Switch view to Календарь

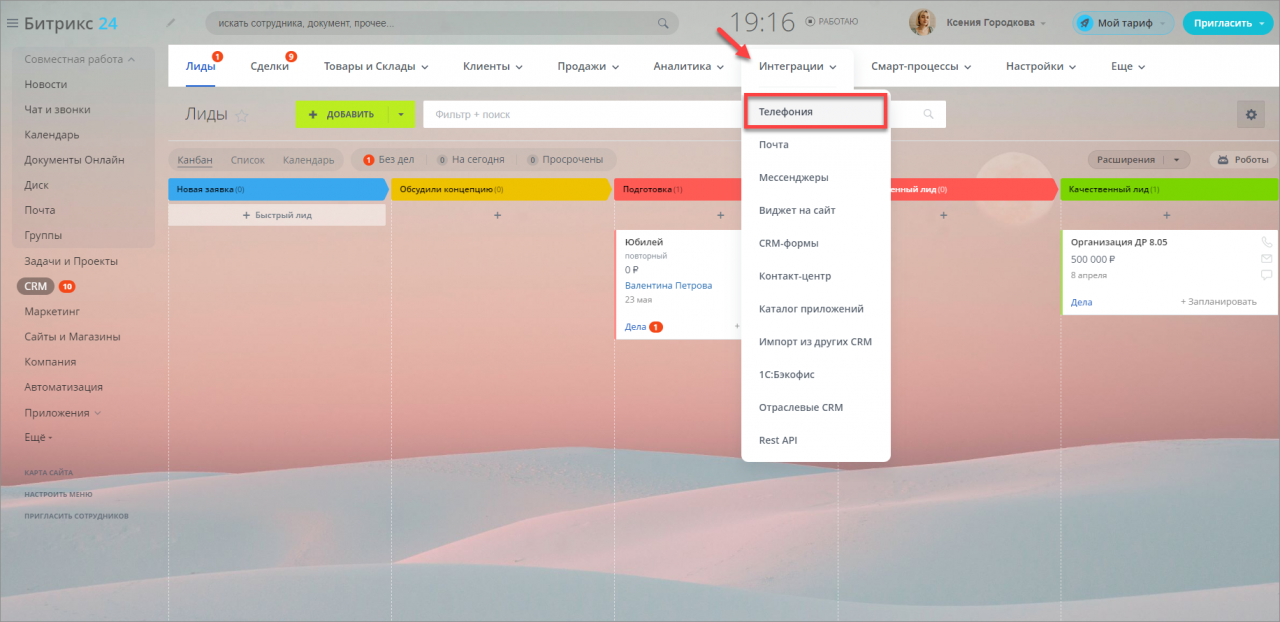308,160
